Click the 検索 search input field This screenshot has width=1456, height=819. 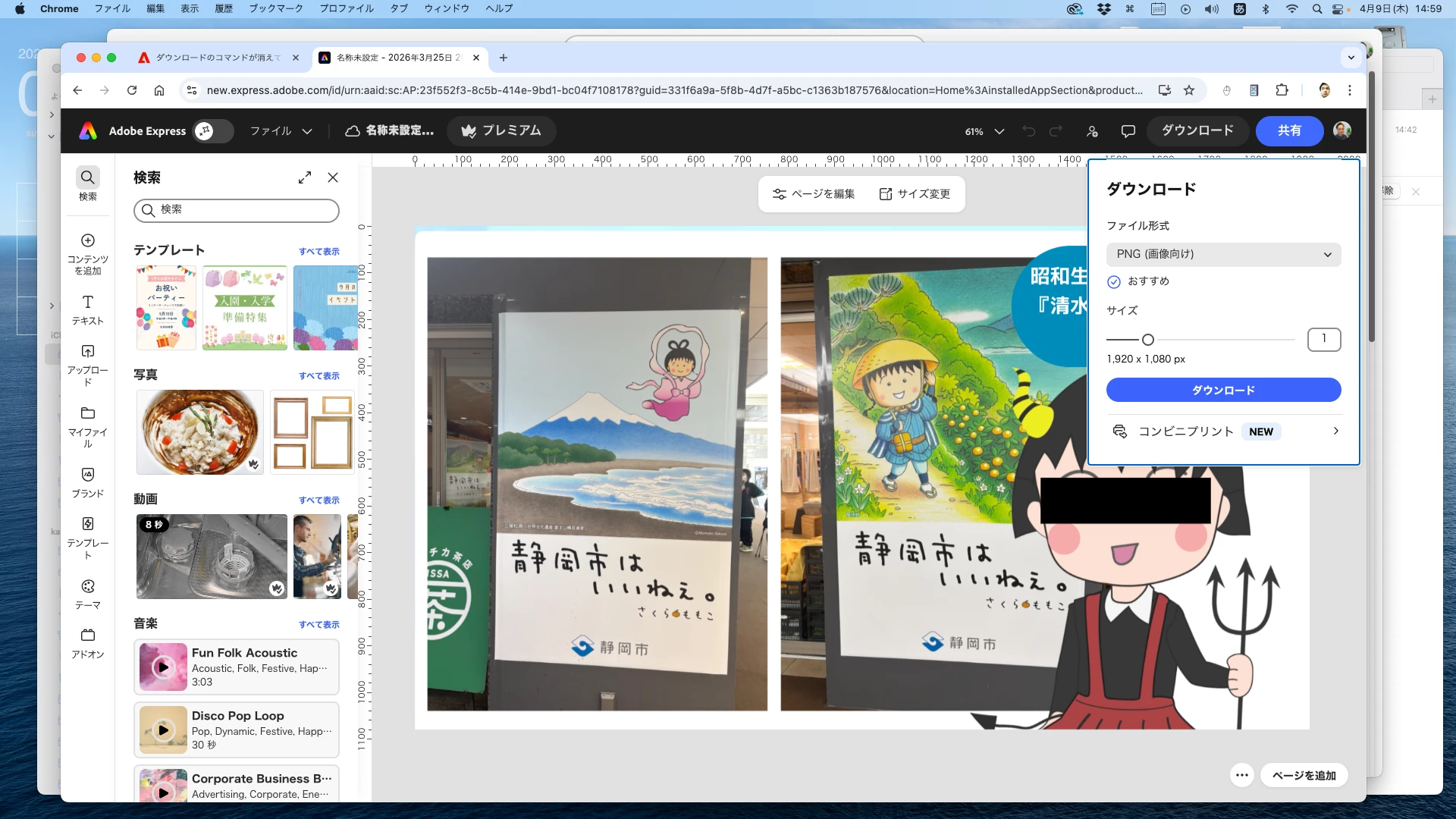click(243, 210)
